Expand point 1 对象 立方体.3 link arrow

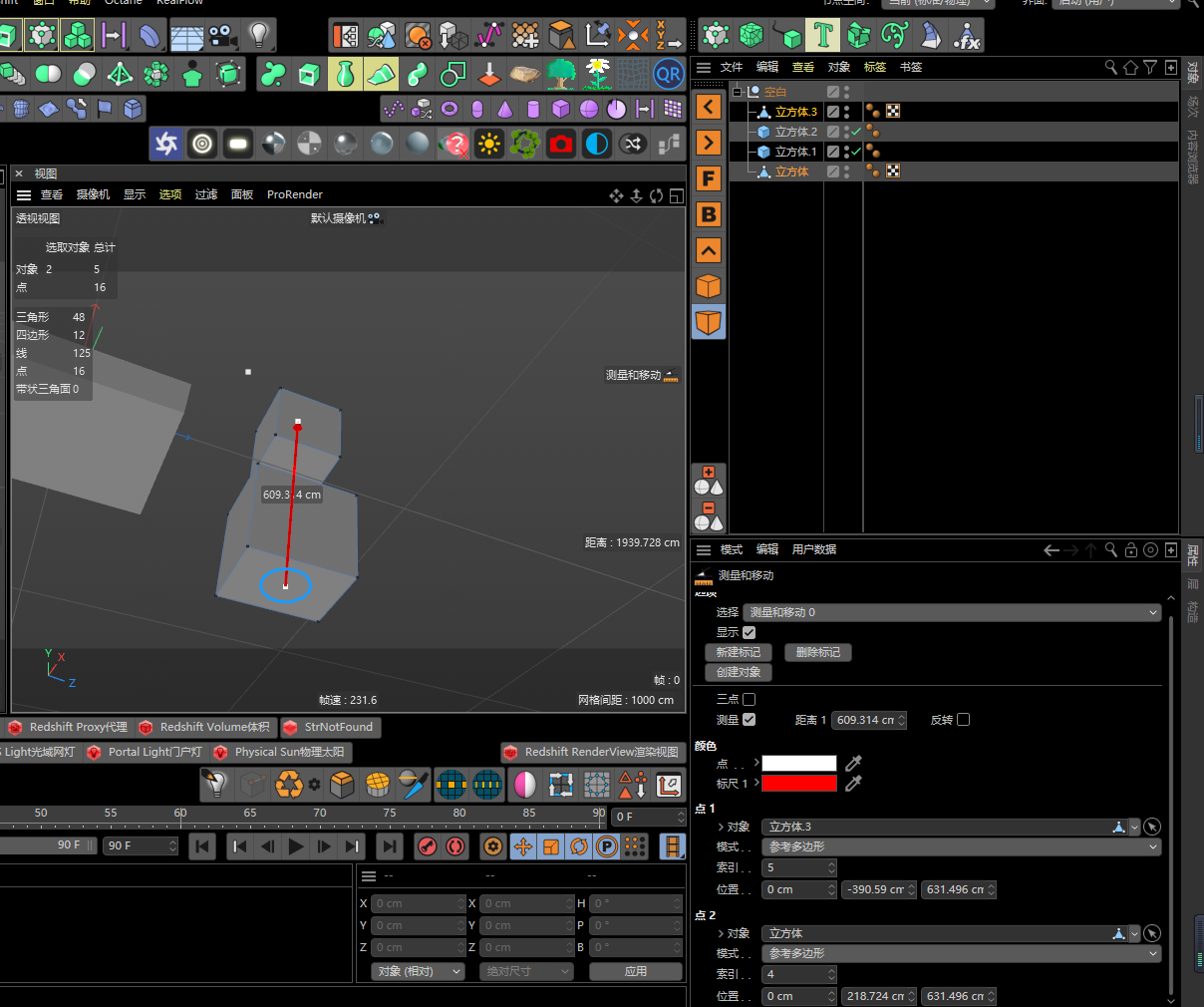tap(721, 827)
